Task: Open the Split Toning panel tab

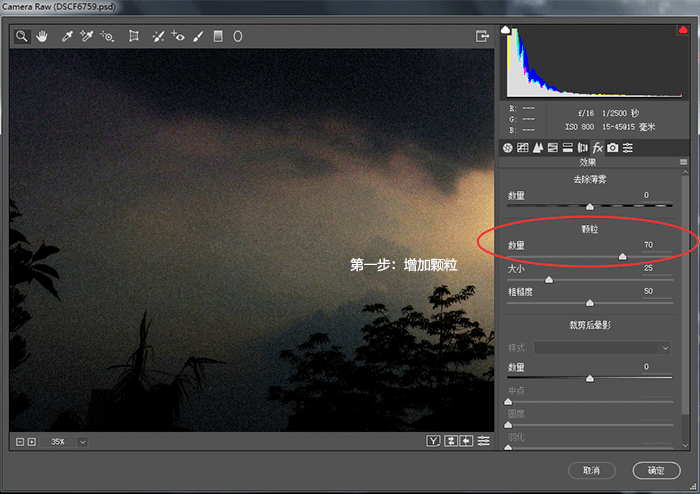Action: tap(567, 148)
